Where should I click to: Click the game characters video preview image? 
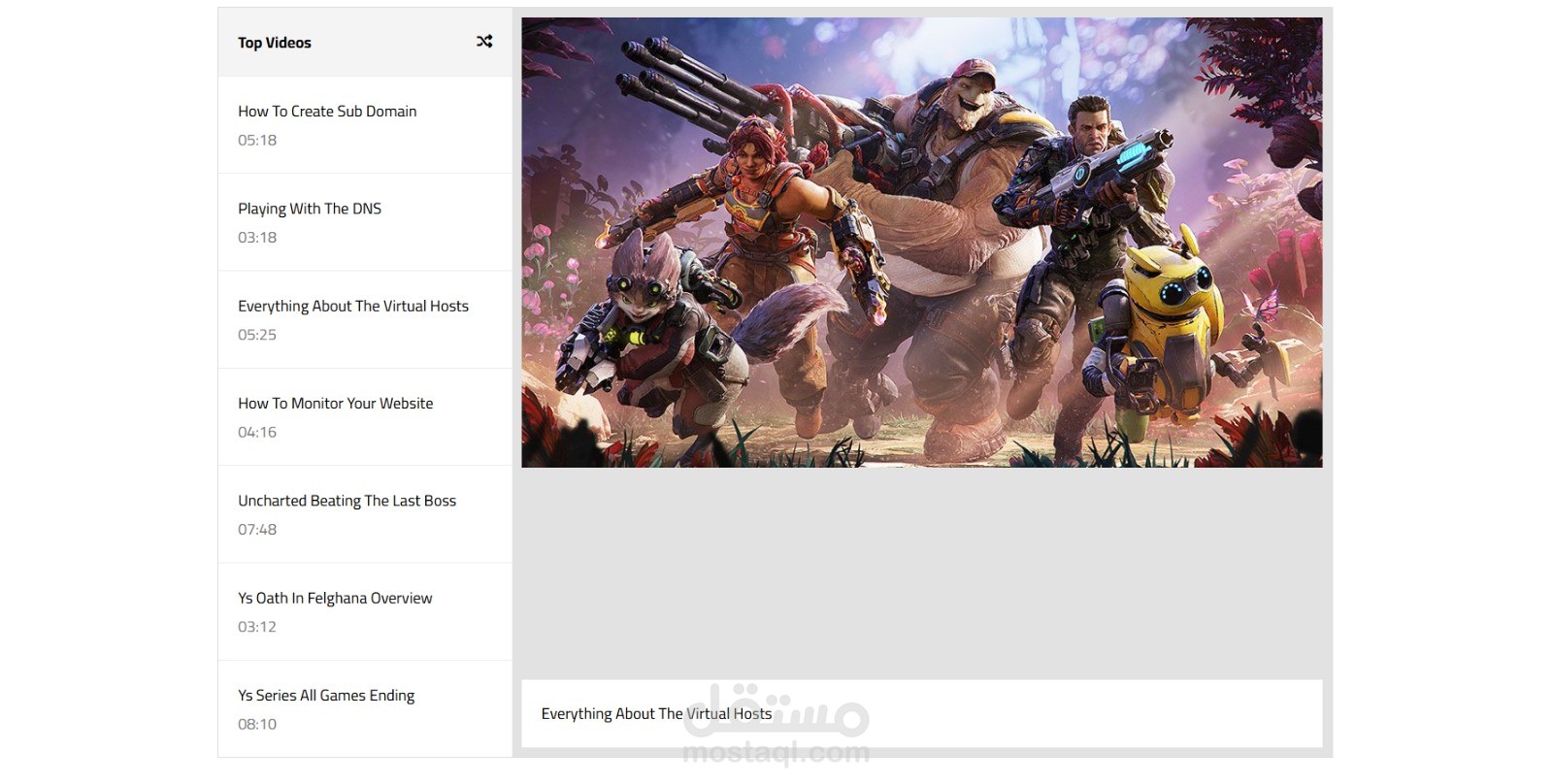pyautogui.click(x=921, y=243)
